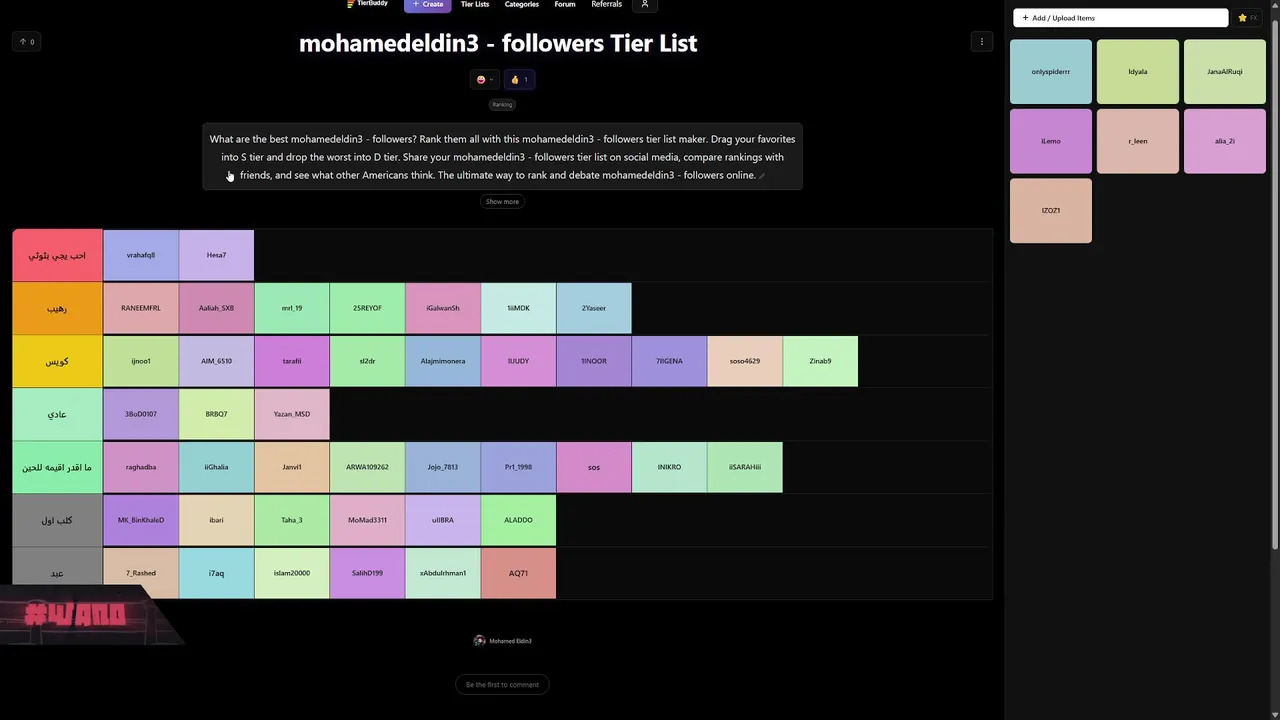This screenshot has height=720, width=1280.
Task: Click the pencil edit description icon
Action: [x=762, y=176]
